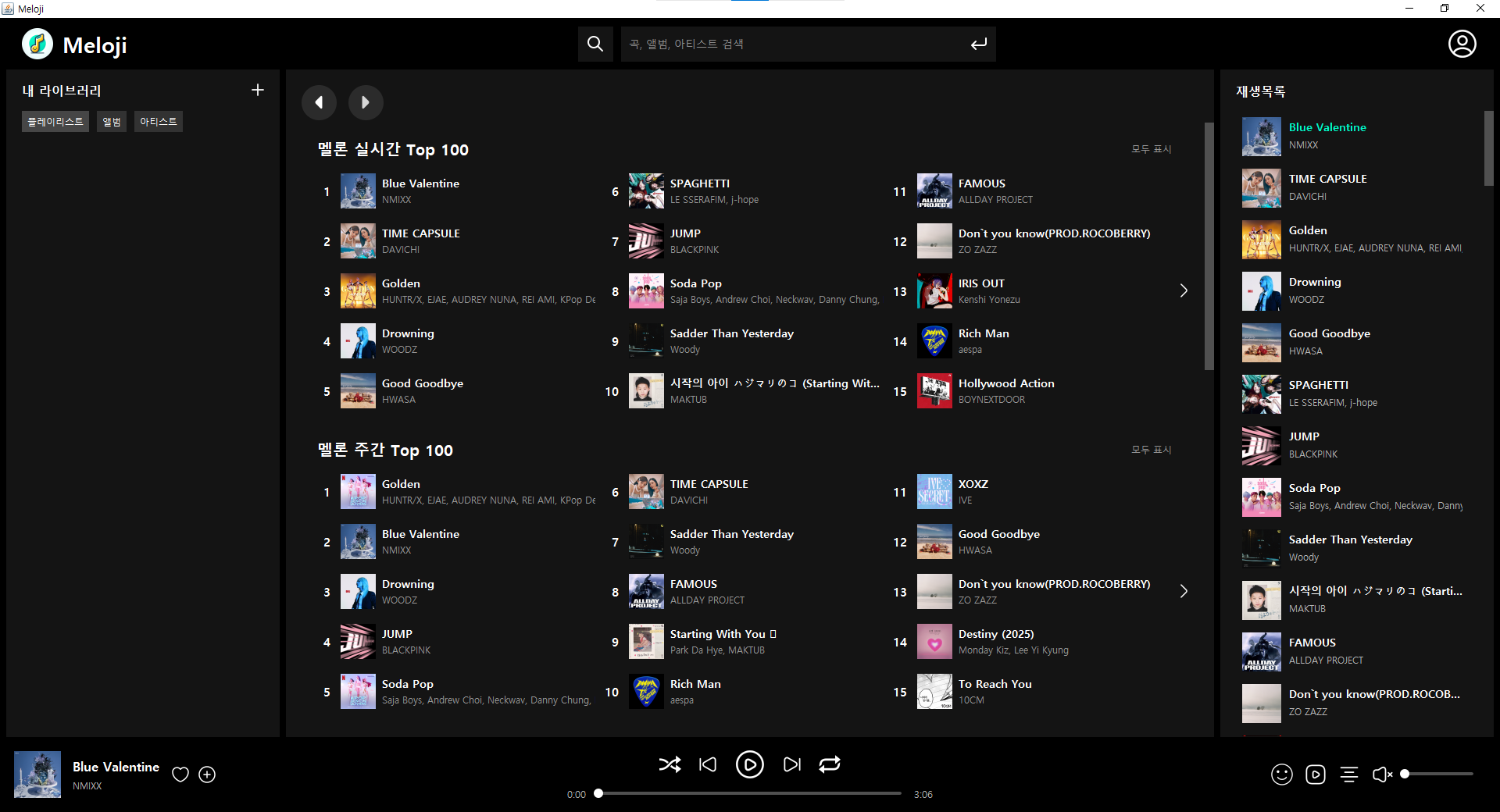Show all of 멜론 실시간 Top 100
Screen dimensions: 1500x812
click(x=1151, y=149)
